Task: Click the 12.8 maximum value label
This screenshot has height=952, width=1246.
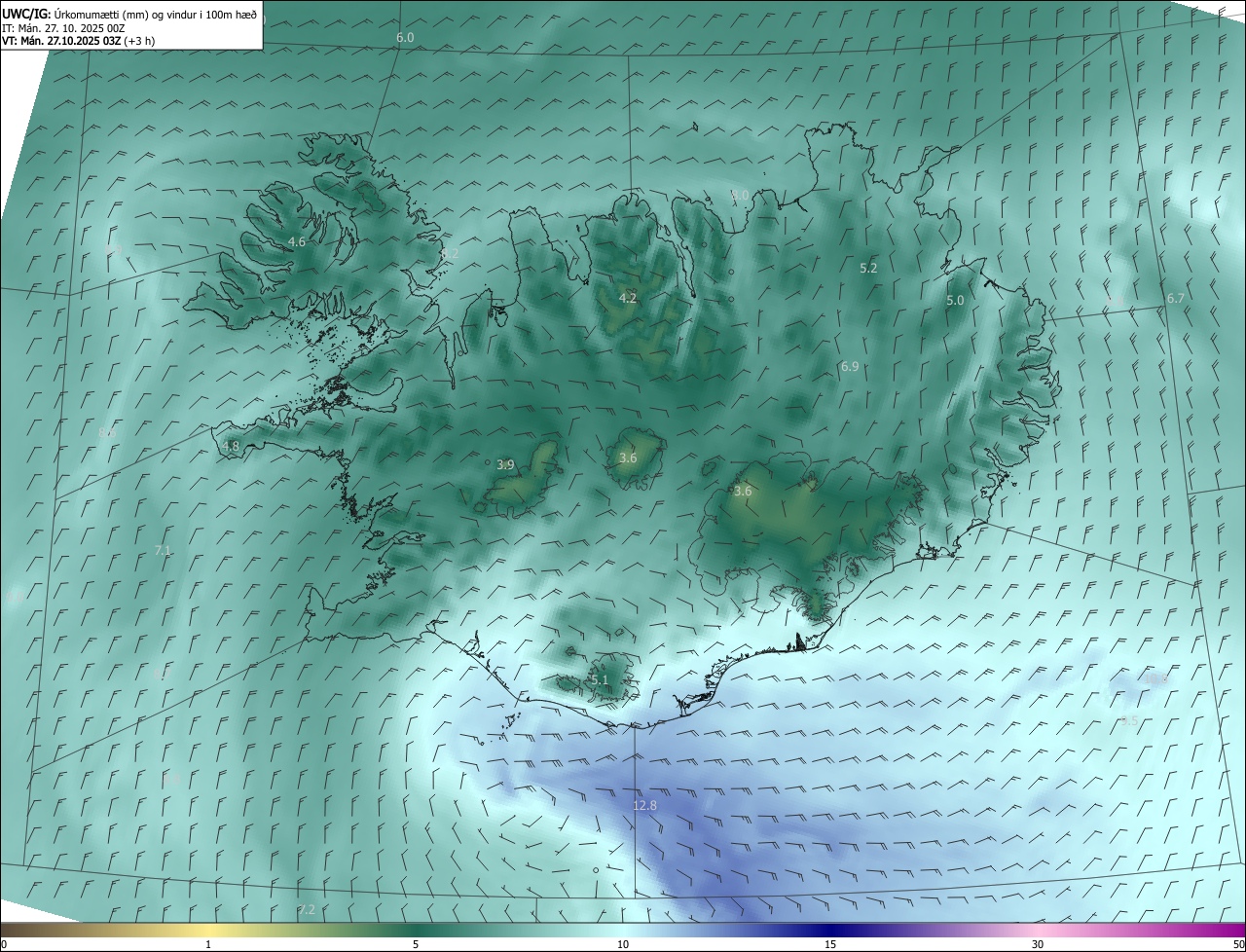Action: tap(645, 805)
